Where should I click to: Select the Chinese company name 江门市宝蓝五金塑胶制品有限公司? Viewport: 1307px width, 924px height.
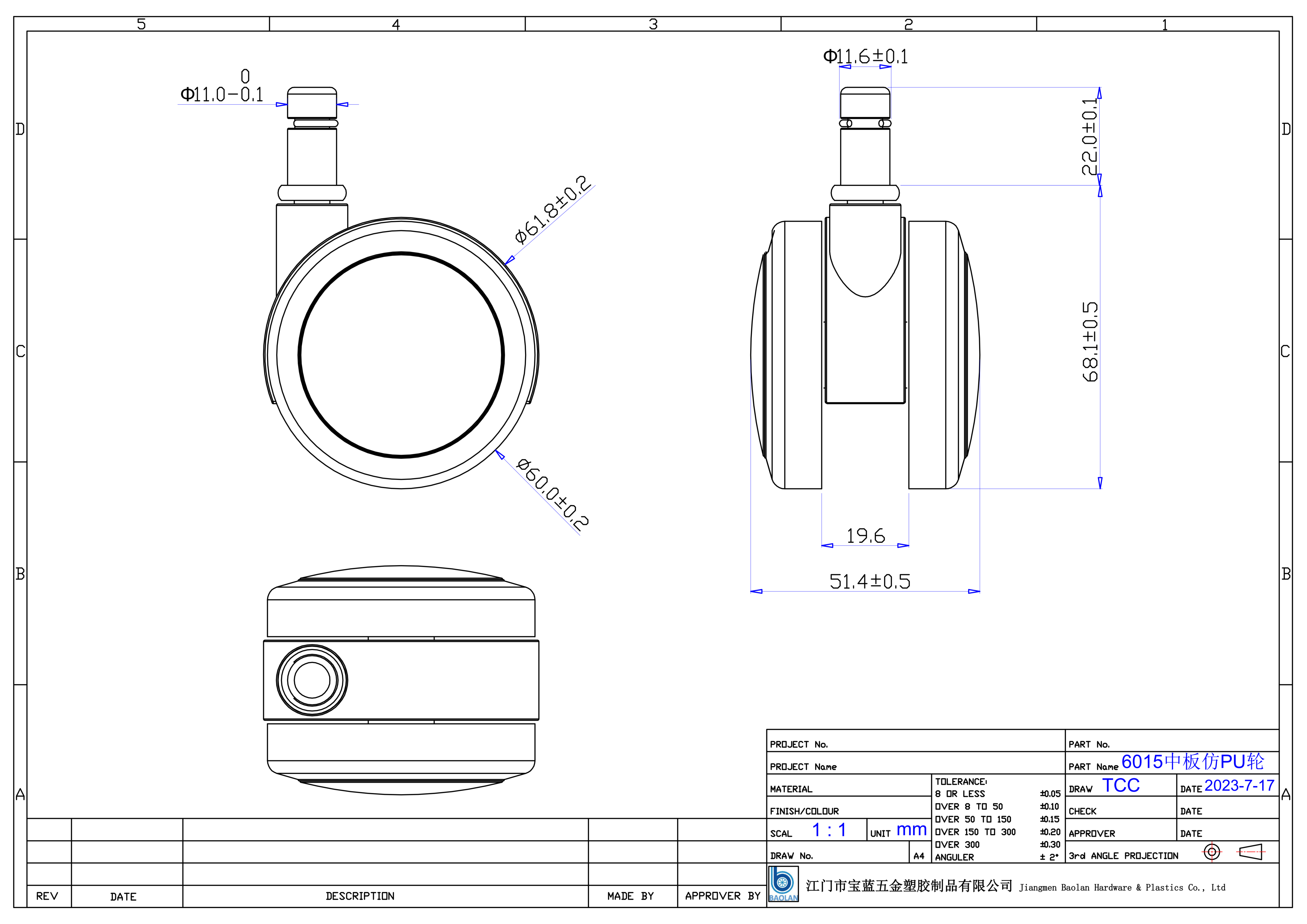point(909,886)
